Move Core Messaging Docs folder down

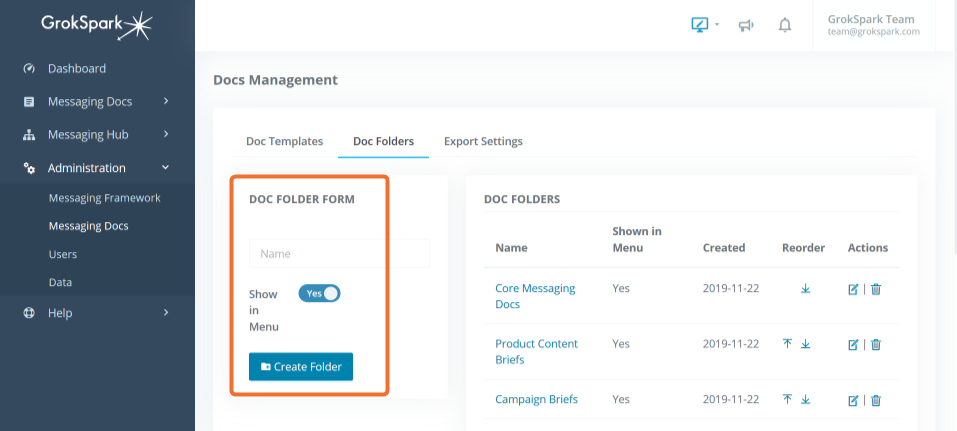pos(806,288)
